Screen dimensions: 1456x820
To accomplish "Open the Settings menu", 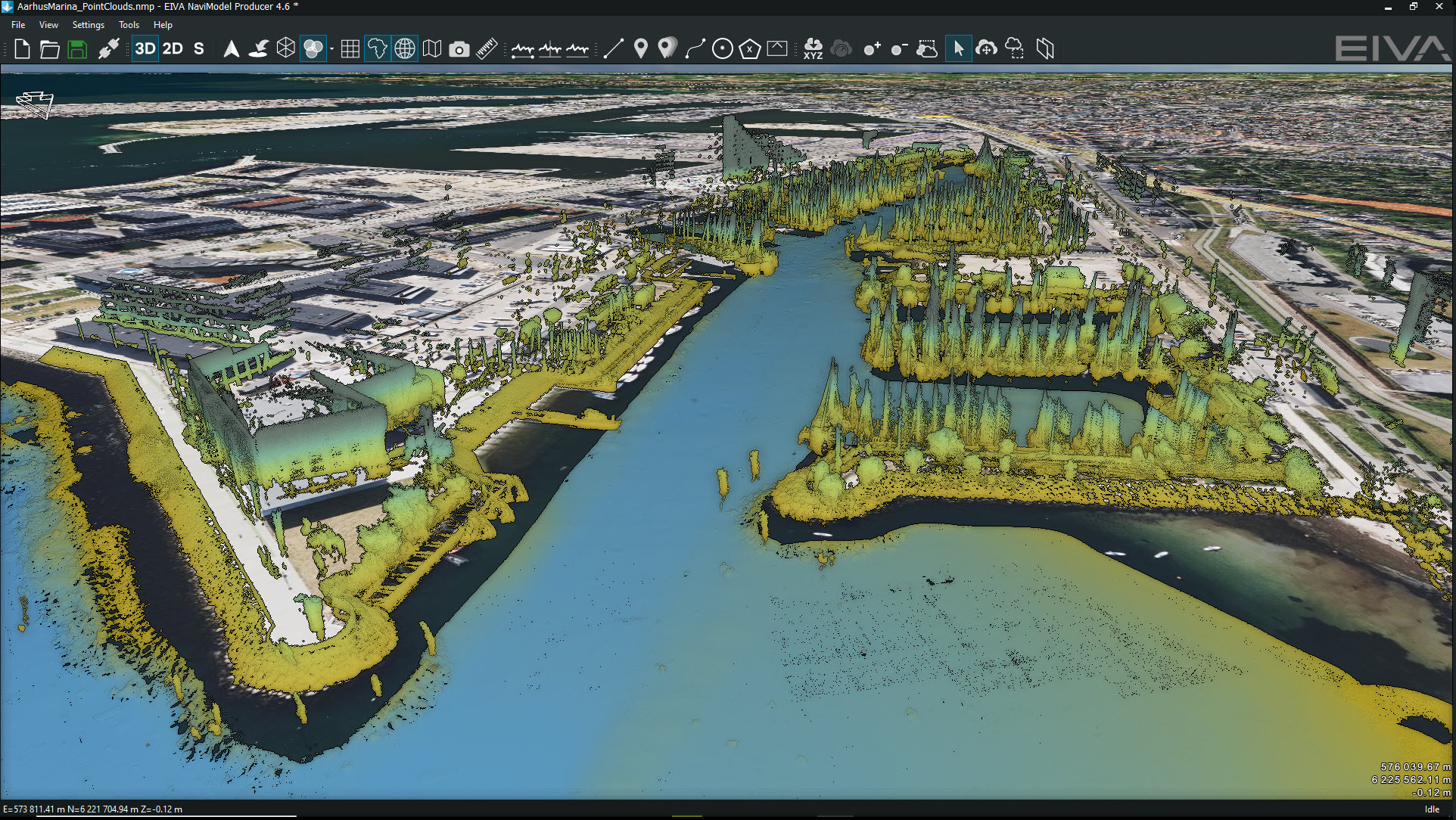I will [x=89, y=25].
